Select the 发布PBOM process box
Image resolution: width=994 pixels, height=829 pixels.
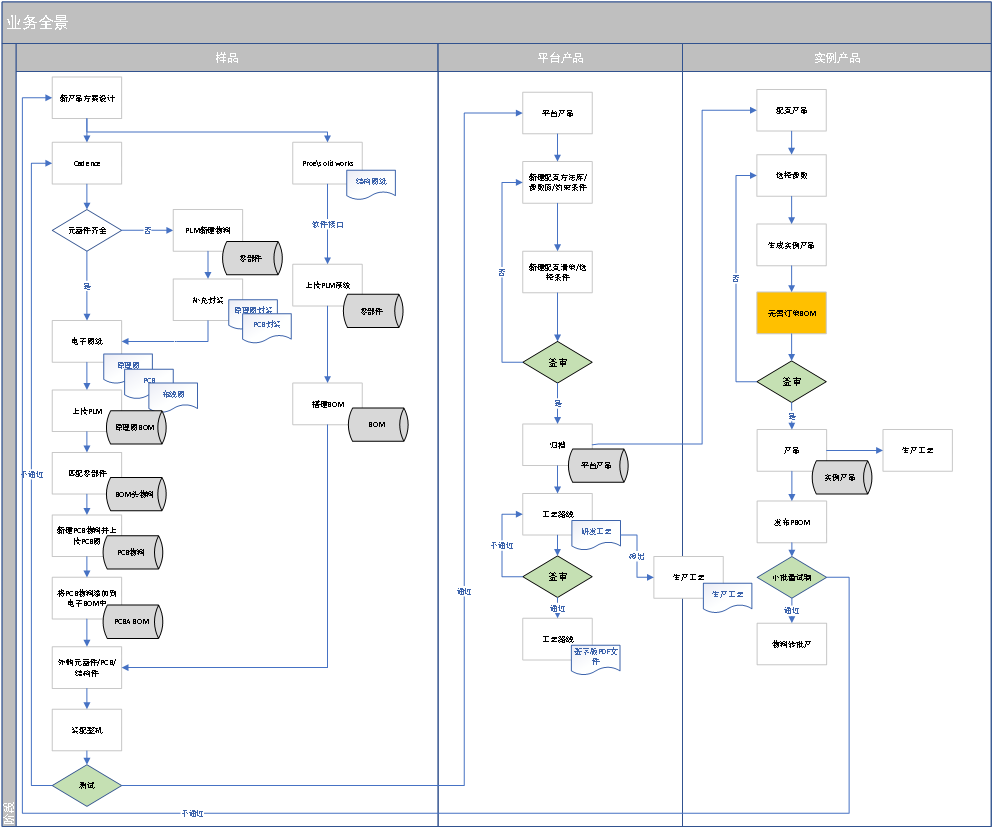(792, 522)
